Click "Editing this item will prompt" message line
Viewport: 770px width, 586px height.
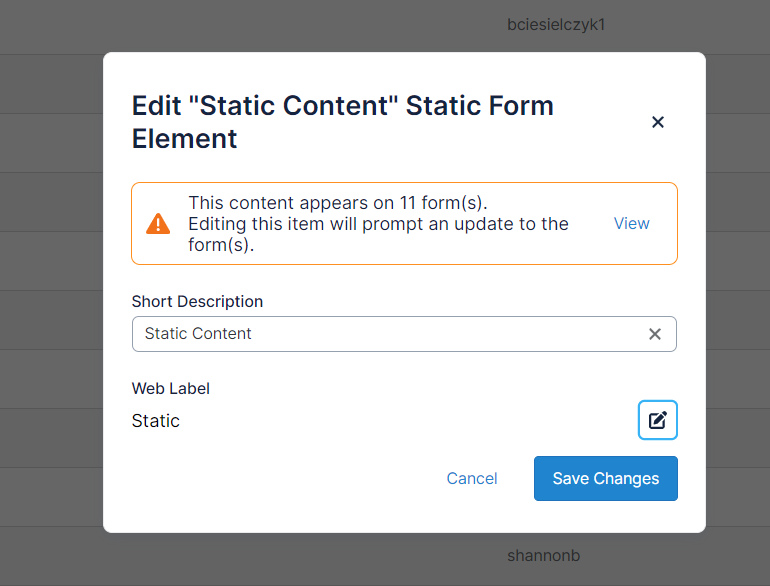(x=378, y=224)
